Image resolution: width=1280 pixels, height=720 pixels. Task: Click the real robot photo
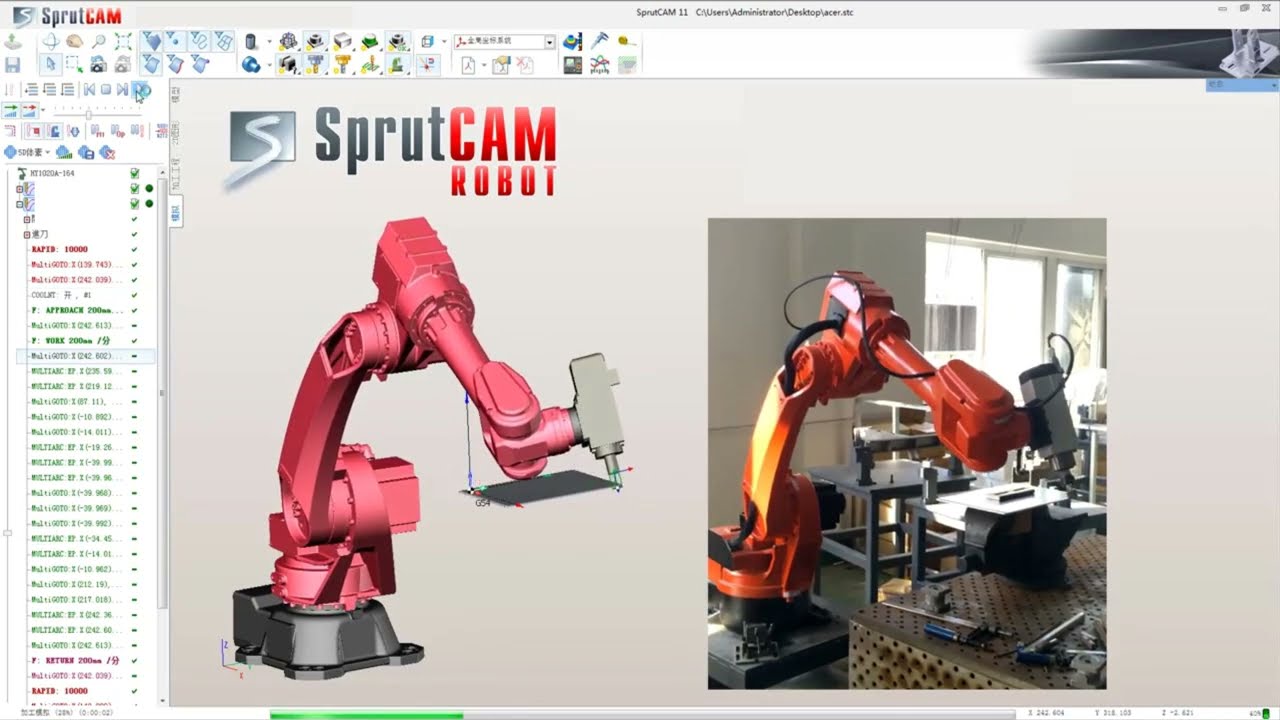[907, 453]
